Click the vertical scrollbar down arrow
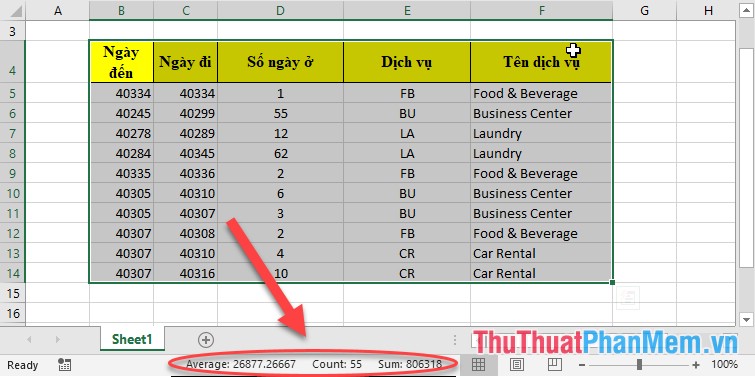The image size is (755, 377). 746,319
